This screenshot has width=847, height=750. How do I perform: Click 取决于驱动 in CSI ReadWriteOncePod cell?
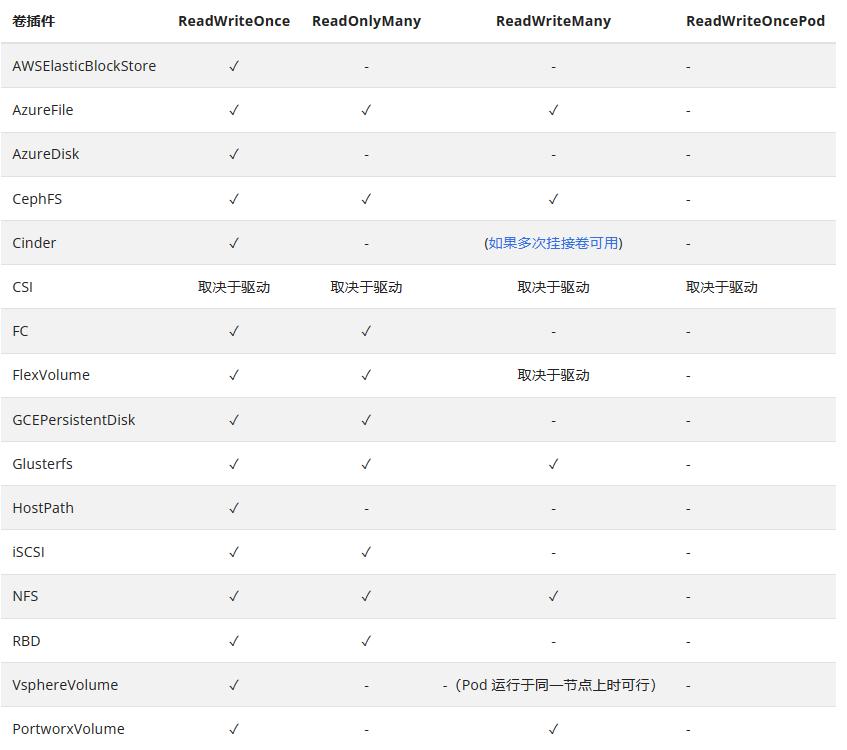tap(722, 287)
